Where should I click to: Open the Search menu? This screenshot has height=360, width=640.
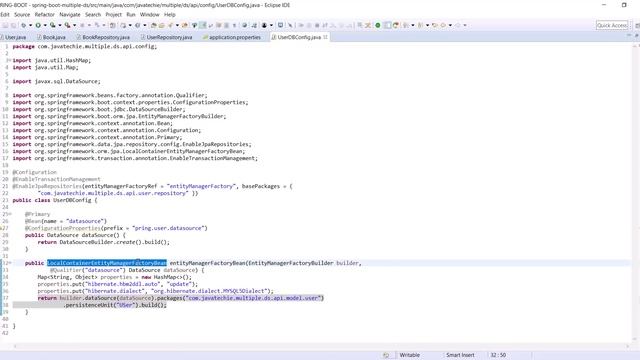click(93, 14)
